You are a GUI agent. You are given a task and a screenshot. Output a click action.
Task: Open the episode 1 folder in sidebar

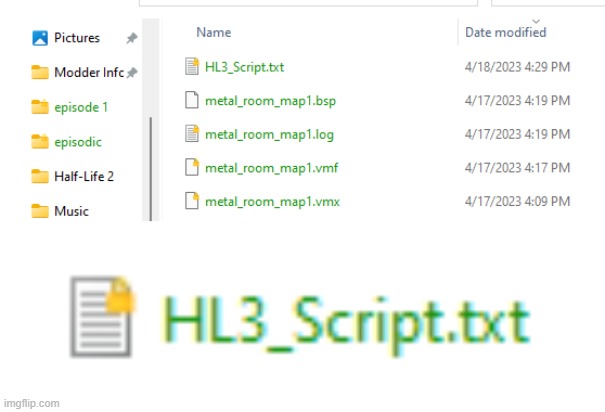coord(69,107)
